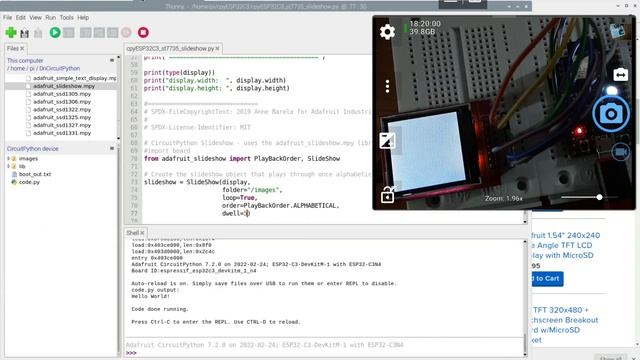Take photo with camera shutter button
Screen dimensions: 640x360
click(611, 114)
